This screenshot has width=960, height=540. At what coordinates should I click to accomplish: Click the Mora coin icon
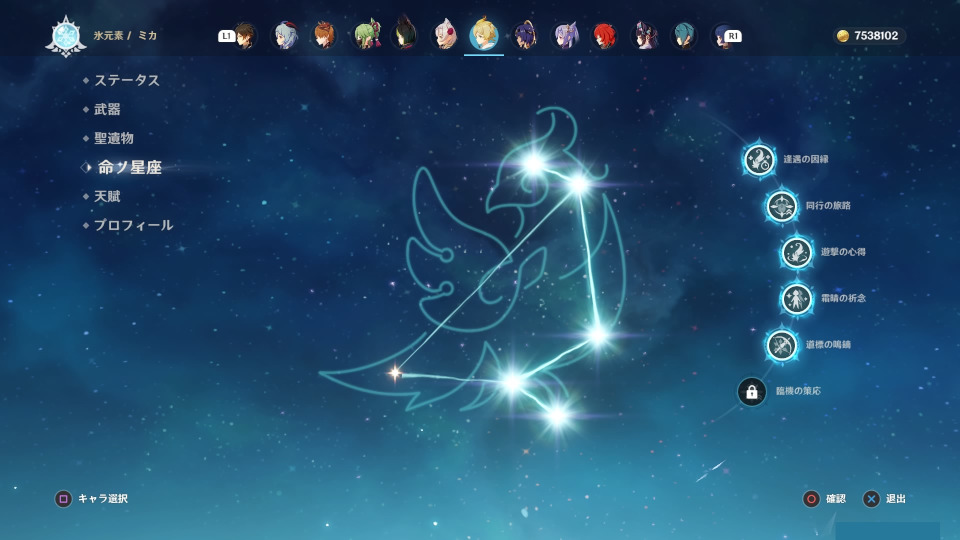[x=843, y=36]
